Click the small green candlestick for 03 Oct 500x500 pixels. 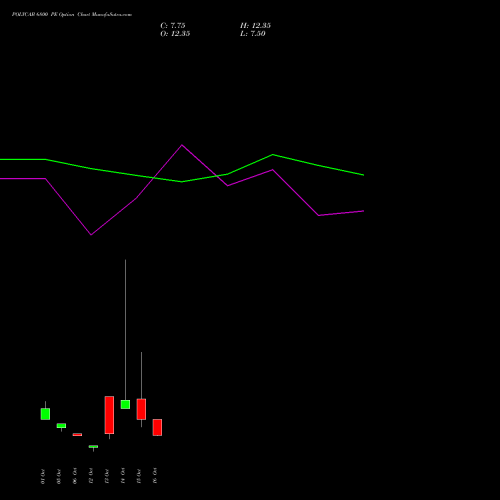point(61,426)
